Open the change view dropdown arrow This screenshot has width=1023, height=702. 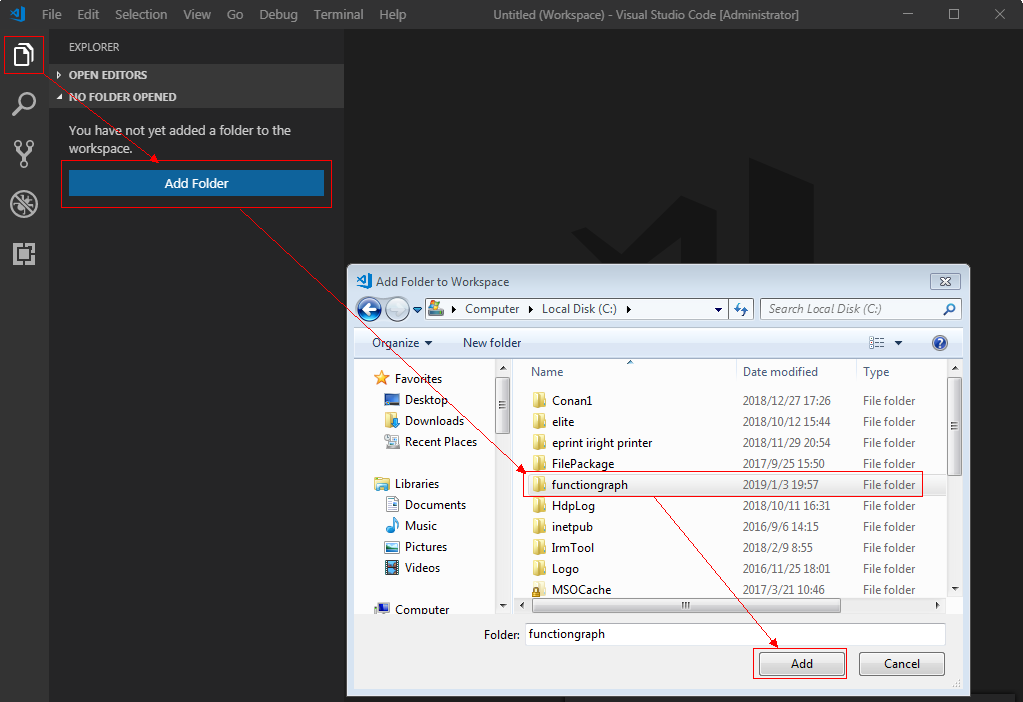point(898,343)
